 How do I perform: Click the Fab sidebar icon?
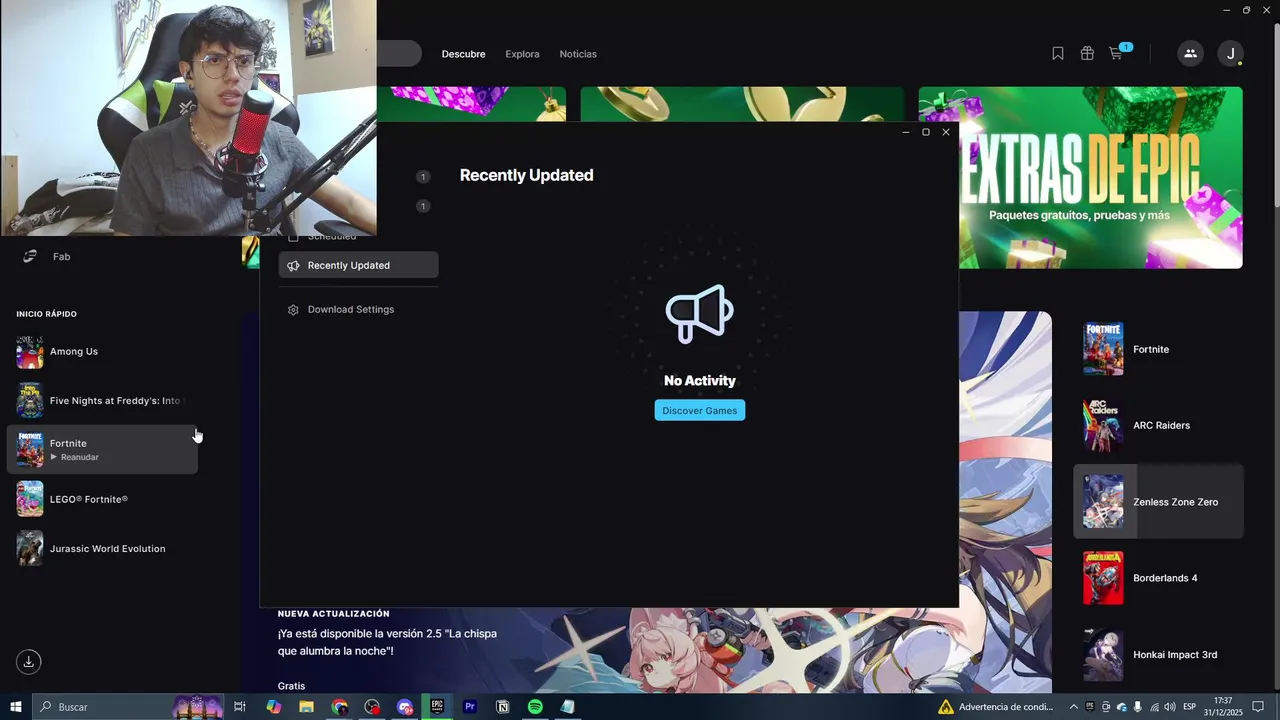pos(30,257)
